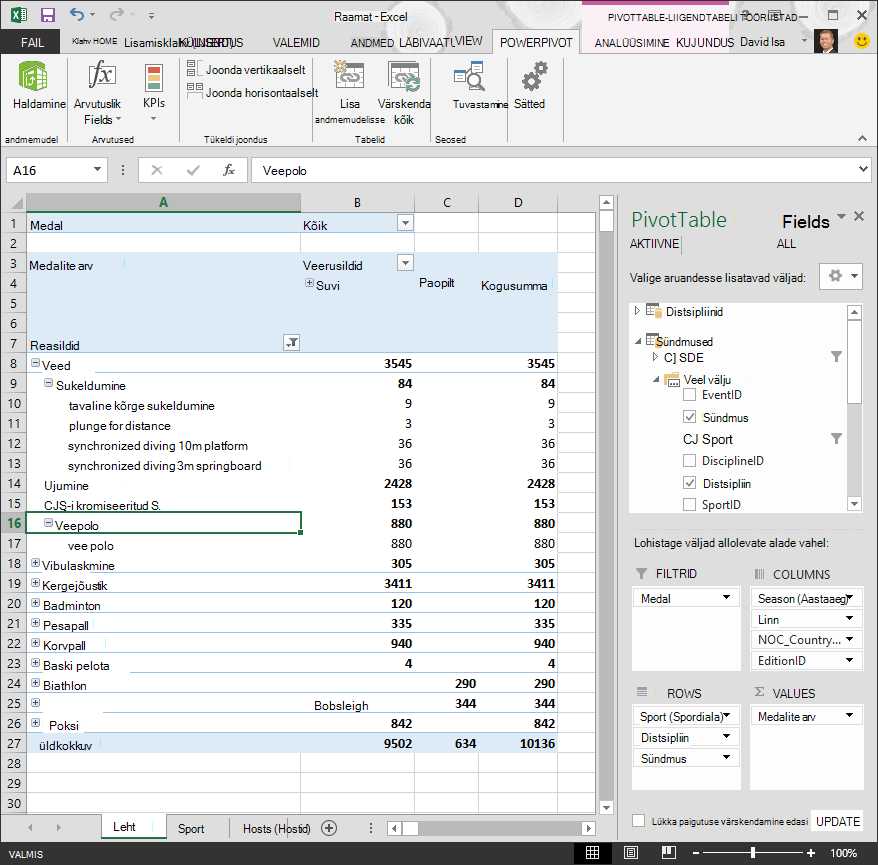The width and height of the screenshot is (878, 865).
Task: Click the worksheet vertical scroll down arrow
Action: click(x=606, y=807)
